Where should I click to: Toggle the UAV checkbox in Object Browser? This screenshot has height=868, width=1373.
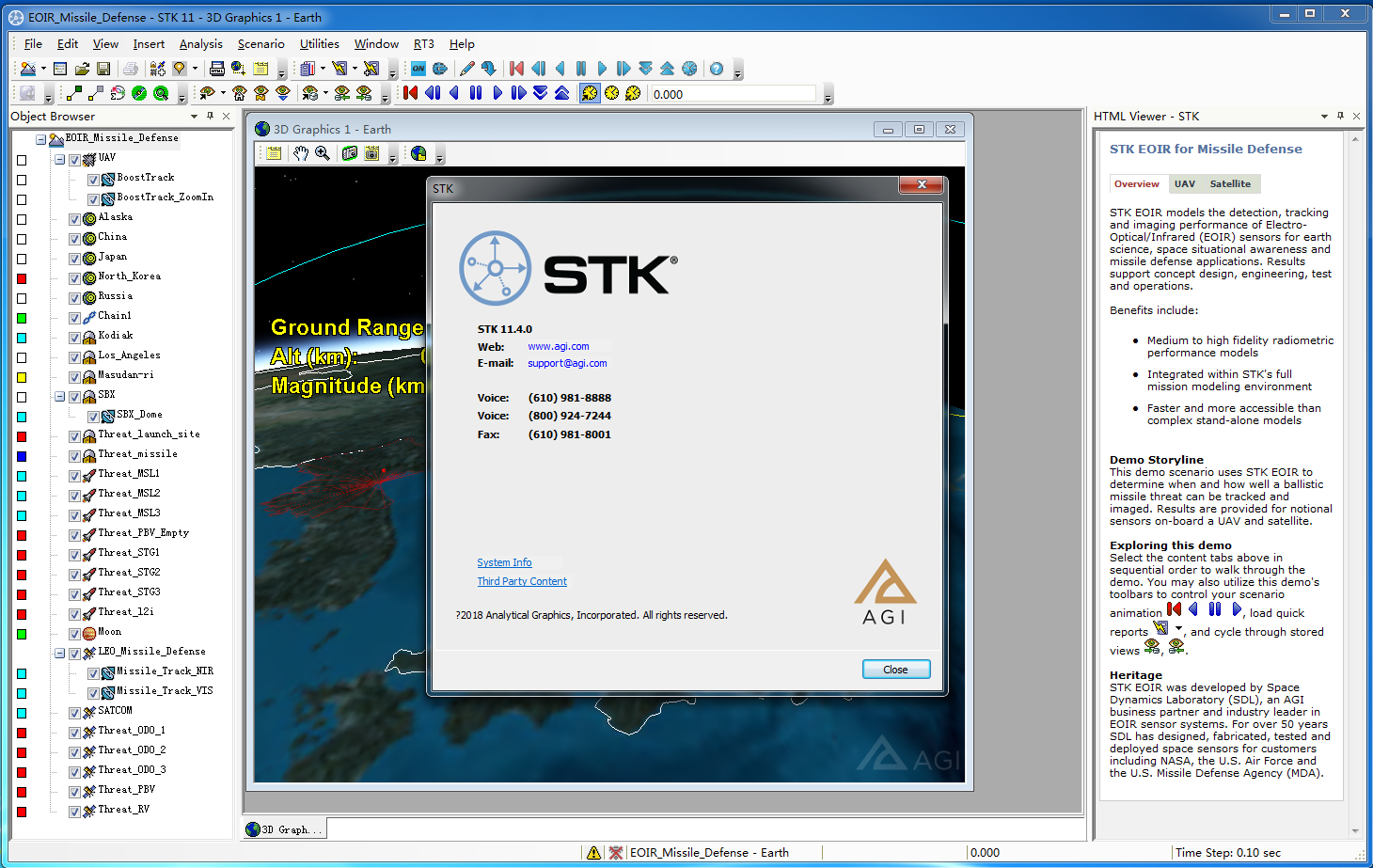74,160
